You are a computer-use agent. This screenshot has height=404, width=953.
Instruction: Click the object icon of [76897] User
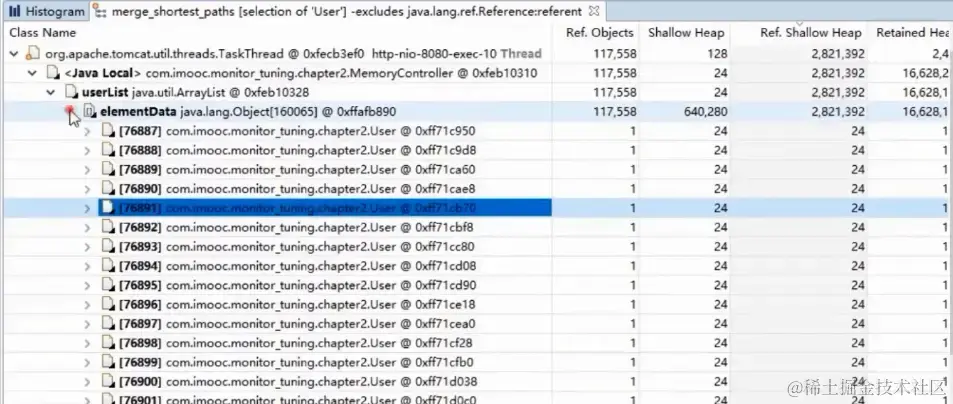tap(108, 324)
